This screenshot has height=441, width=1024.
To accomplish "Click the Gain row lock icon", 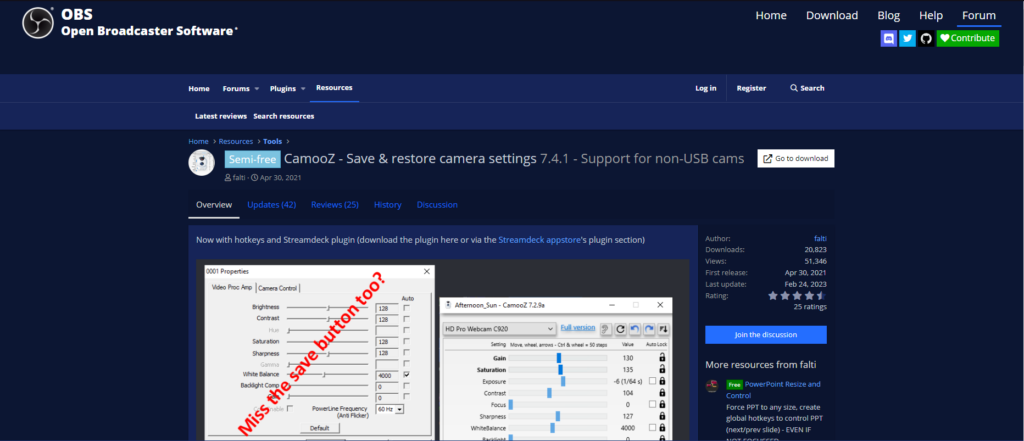I will point(661,357).
